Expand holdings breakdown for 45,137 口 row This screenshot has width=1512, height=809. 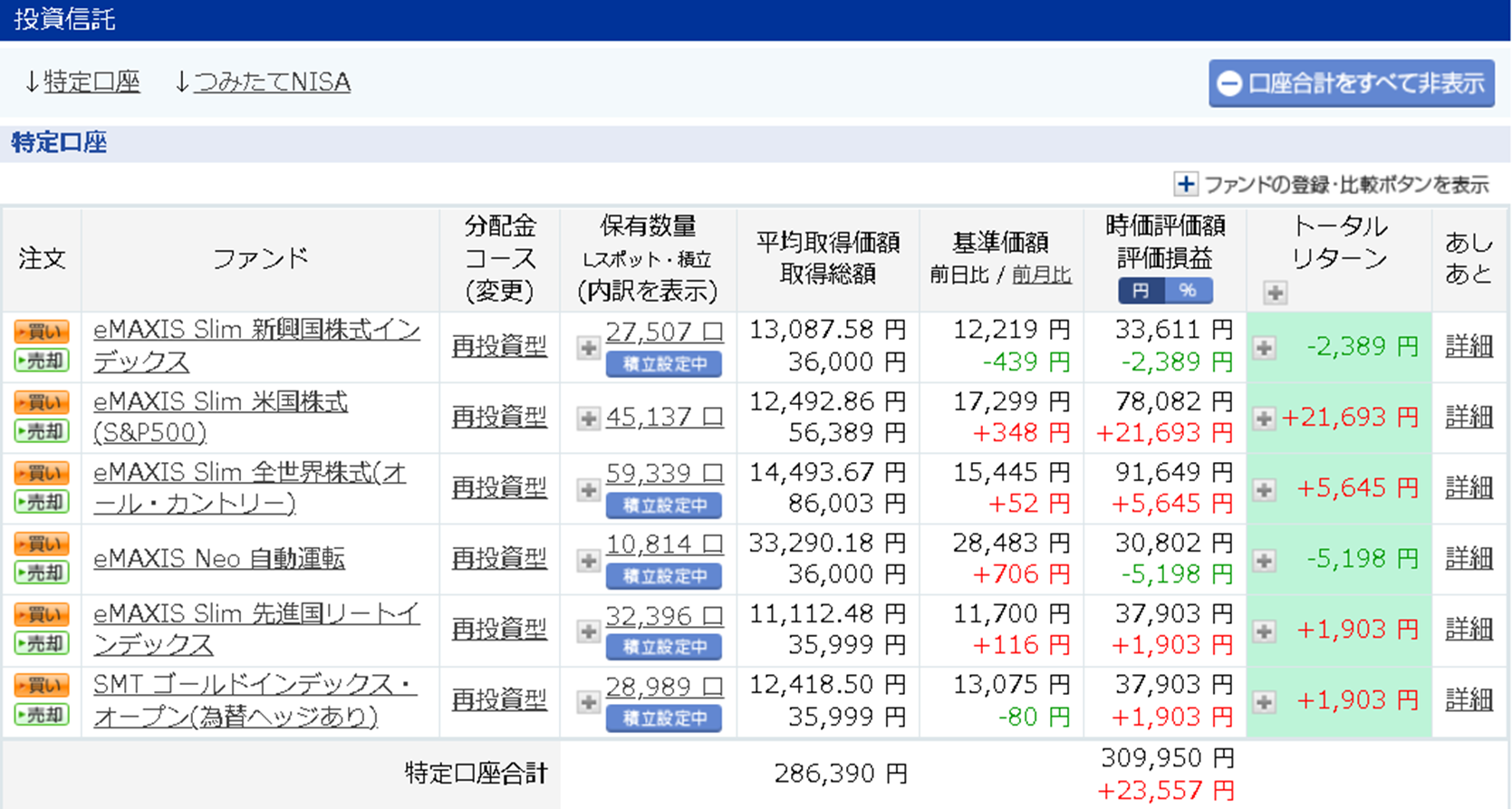588,418
